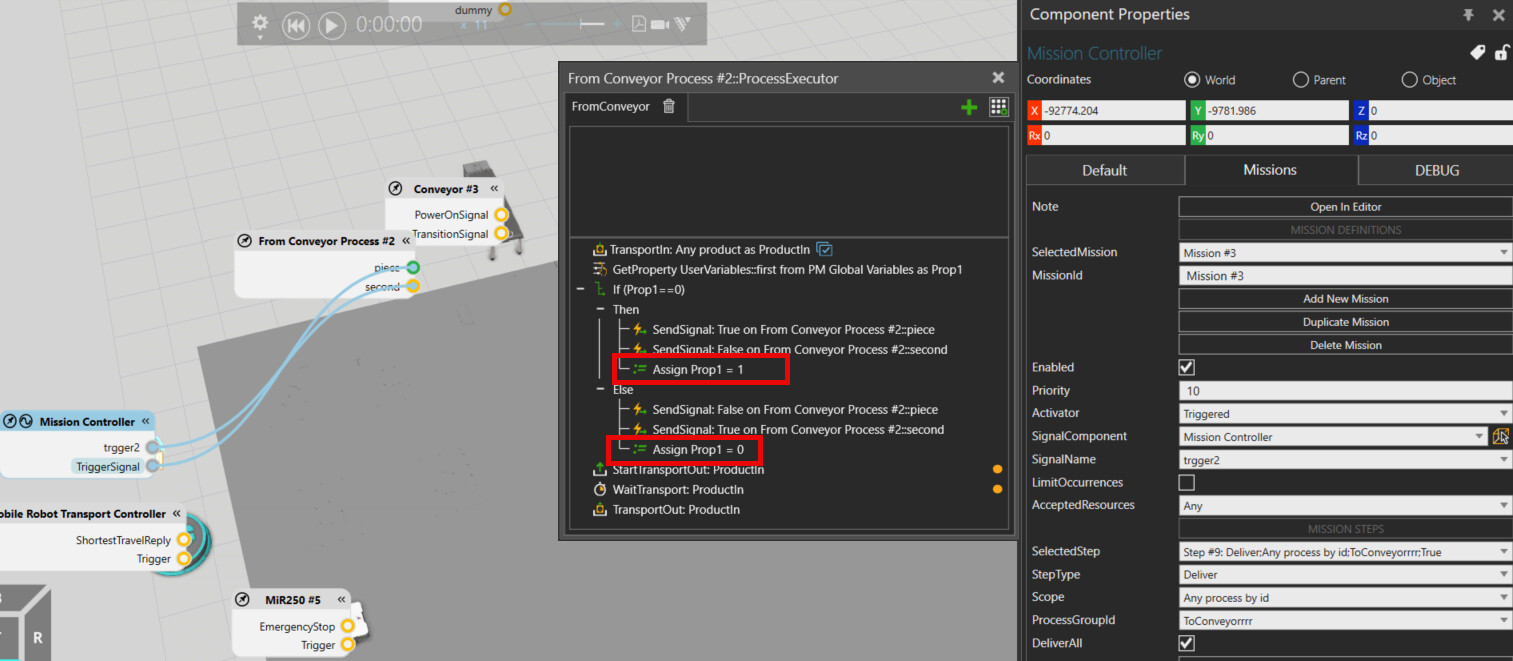This screenshot has width=1513, height=661.
Task: Pick SignalComponent using the selector icon
Action: click(1500, 436)
